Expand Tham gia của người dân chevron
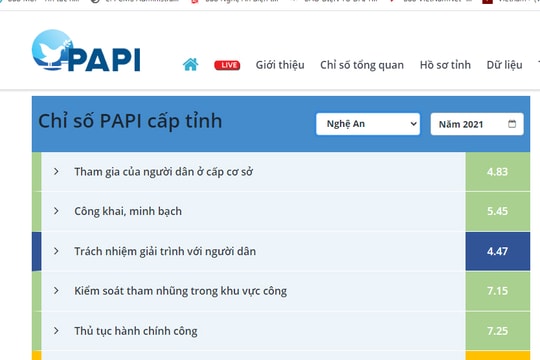Viewport: 540px width, 360px height. click(56, 171)
